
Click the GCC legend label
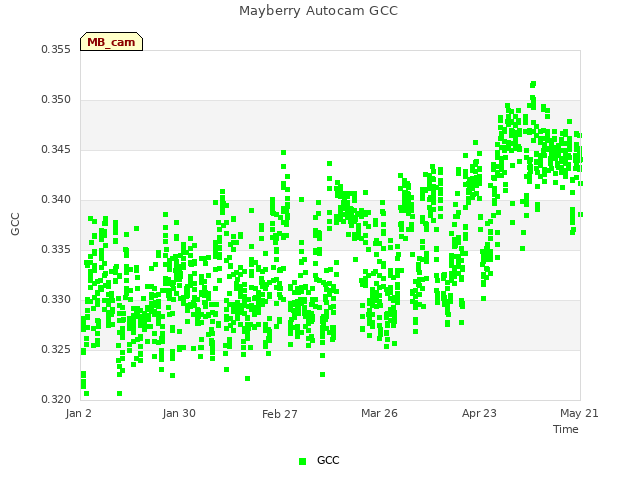tap(328, 460)
